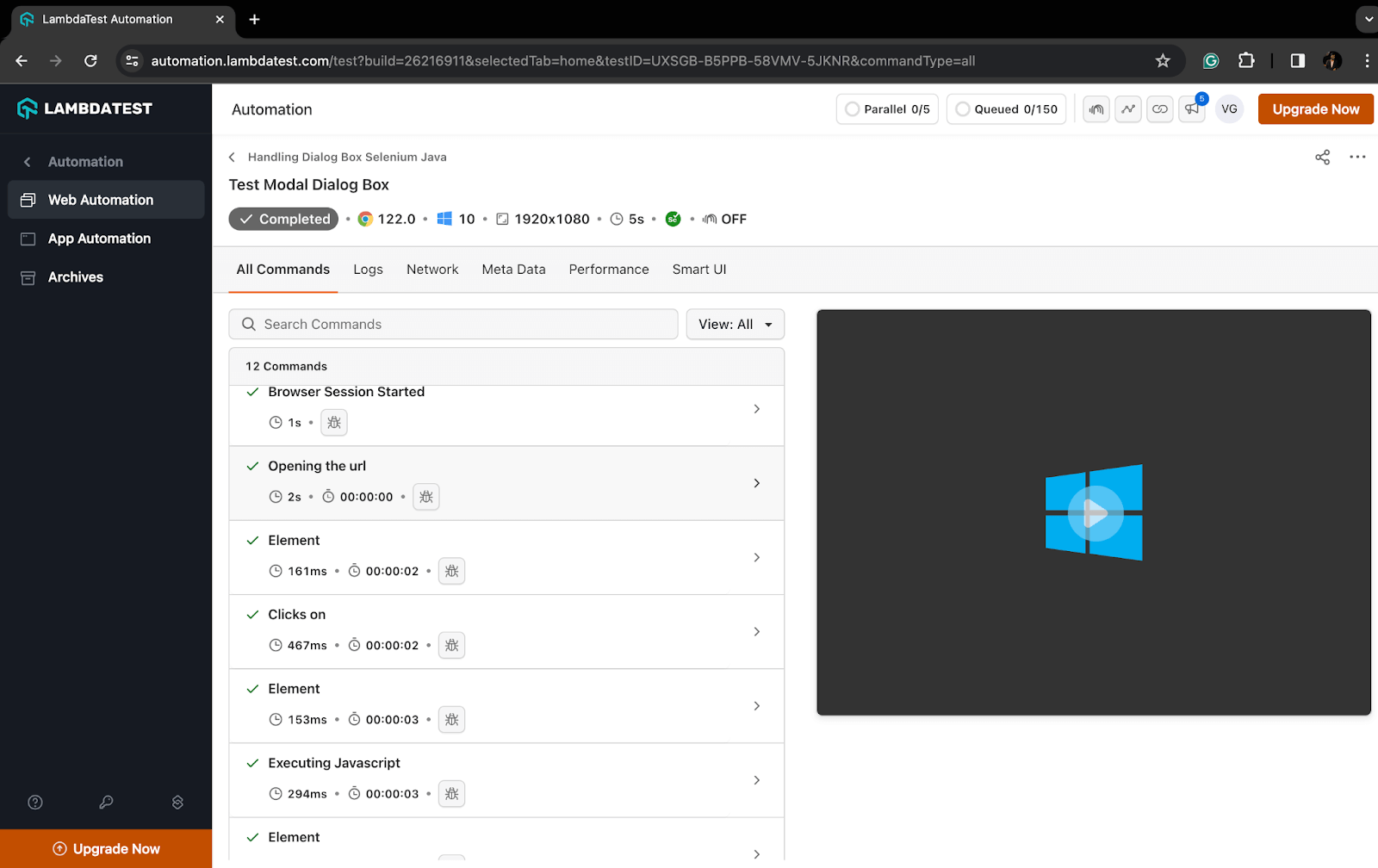The height and width of the screenshot is (868, 1378).
Task: Click the bug icon under Opening the url
Action: point(425,497)
